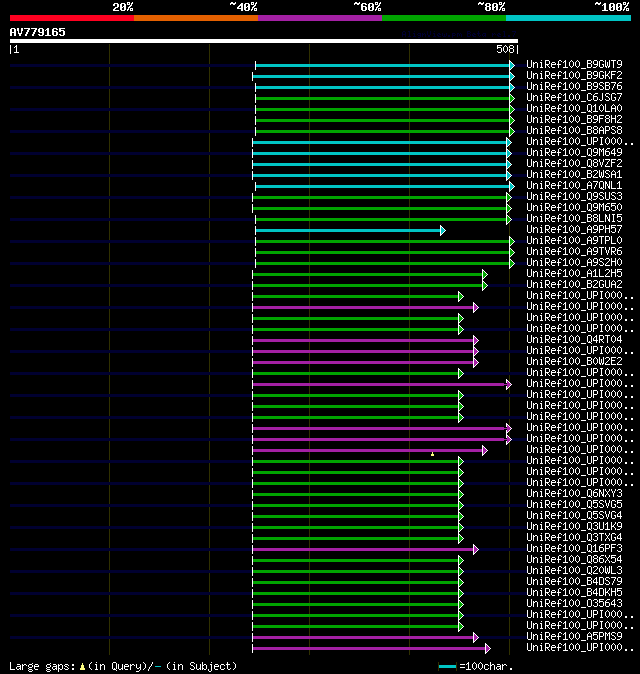Click the yellow query-gap marker triangle
The height and width of the screenshot is (674, 640).
[x=432, y=454]
